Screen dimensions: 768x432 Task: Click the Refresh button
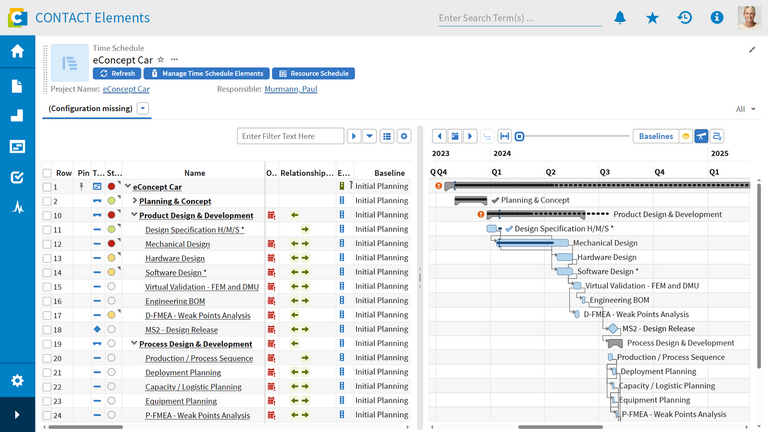(117, 73)
